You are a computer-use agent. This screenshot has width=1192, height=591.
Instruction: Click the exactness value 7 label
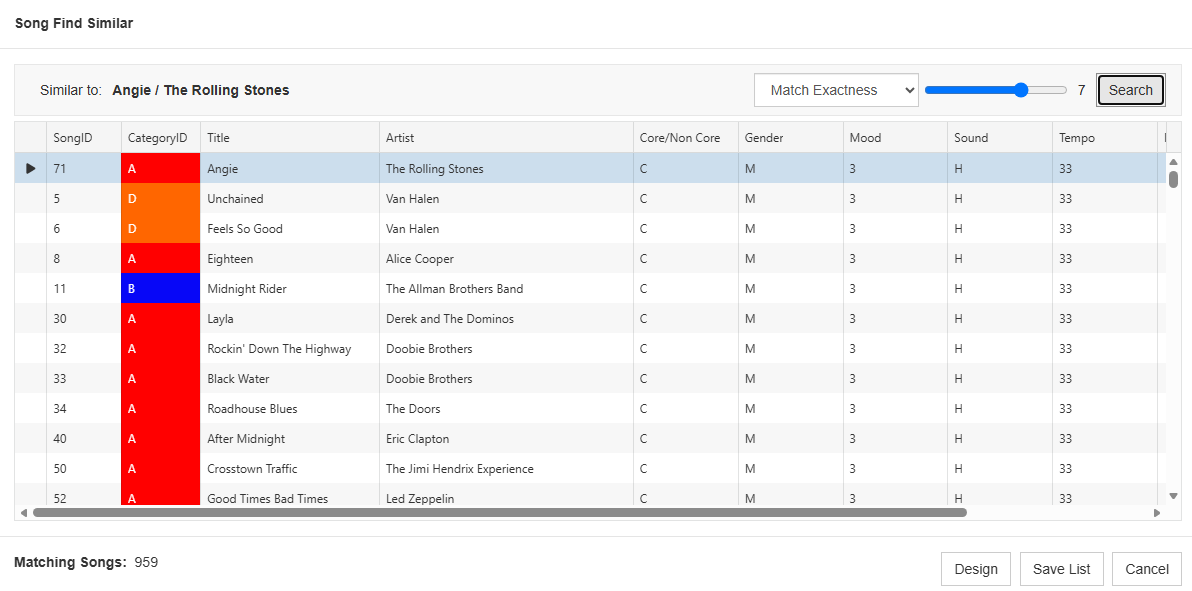pyautogui.click(x=1081, y=90)
